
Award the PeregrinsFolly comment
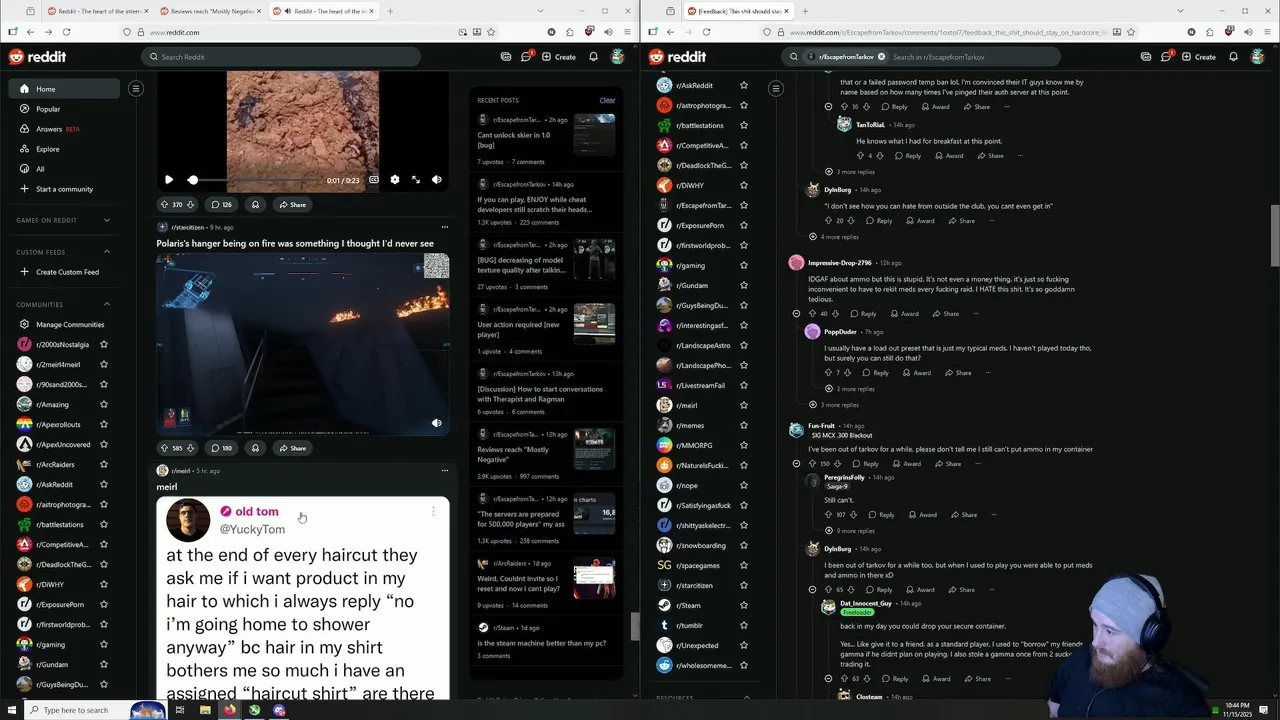pos(922,515)
